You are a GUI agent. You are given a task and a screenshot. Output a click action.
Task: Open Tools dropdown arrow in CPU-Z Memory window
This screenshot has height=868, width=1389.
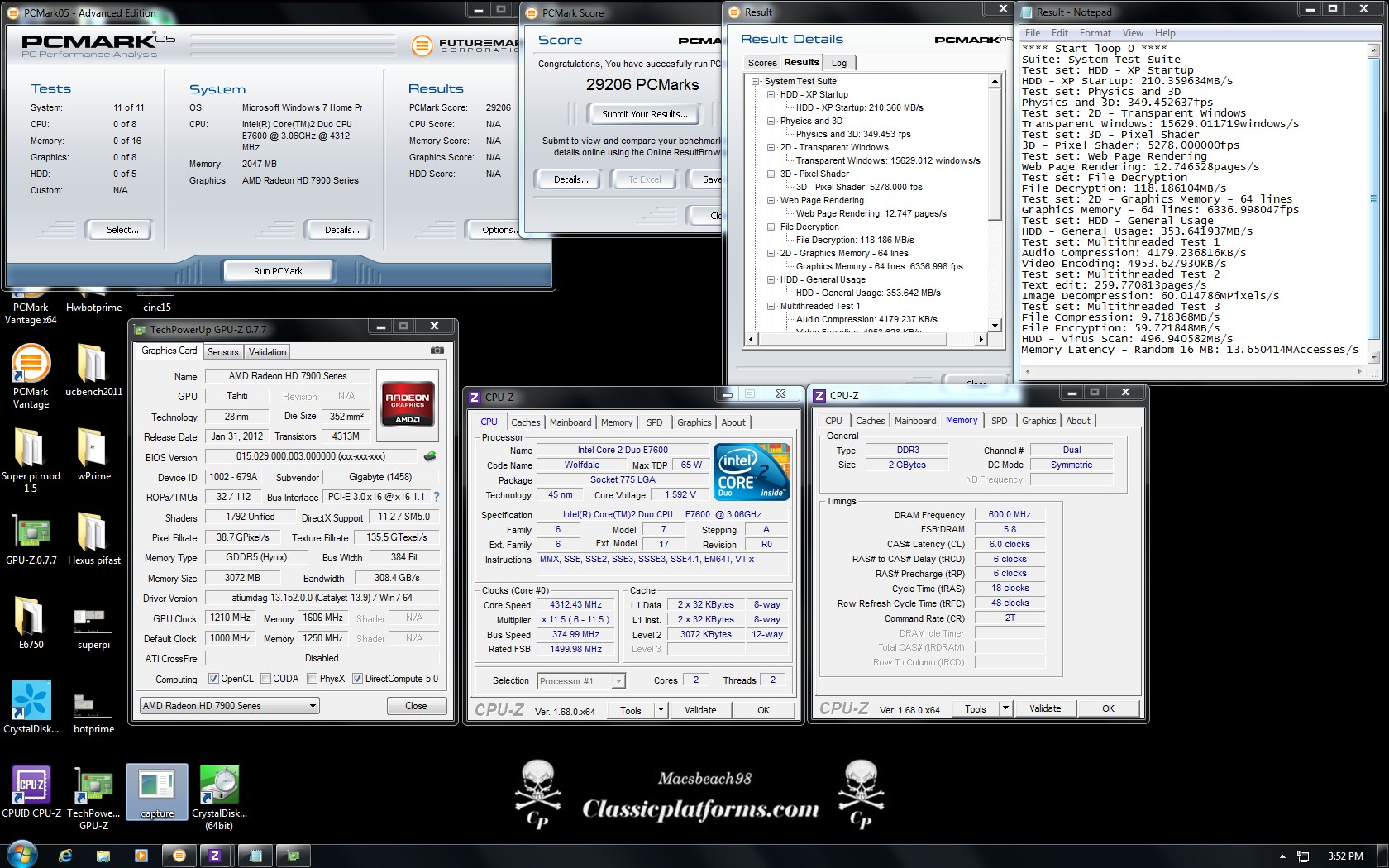tap(1005, 708)
